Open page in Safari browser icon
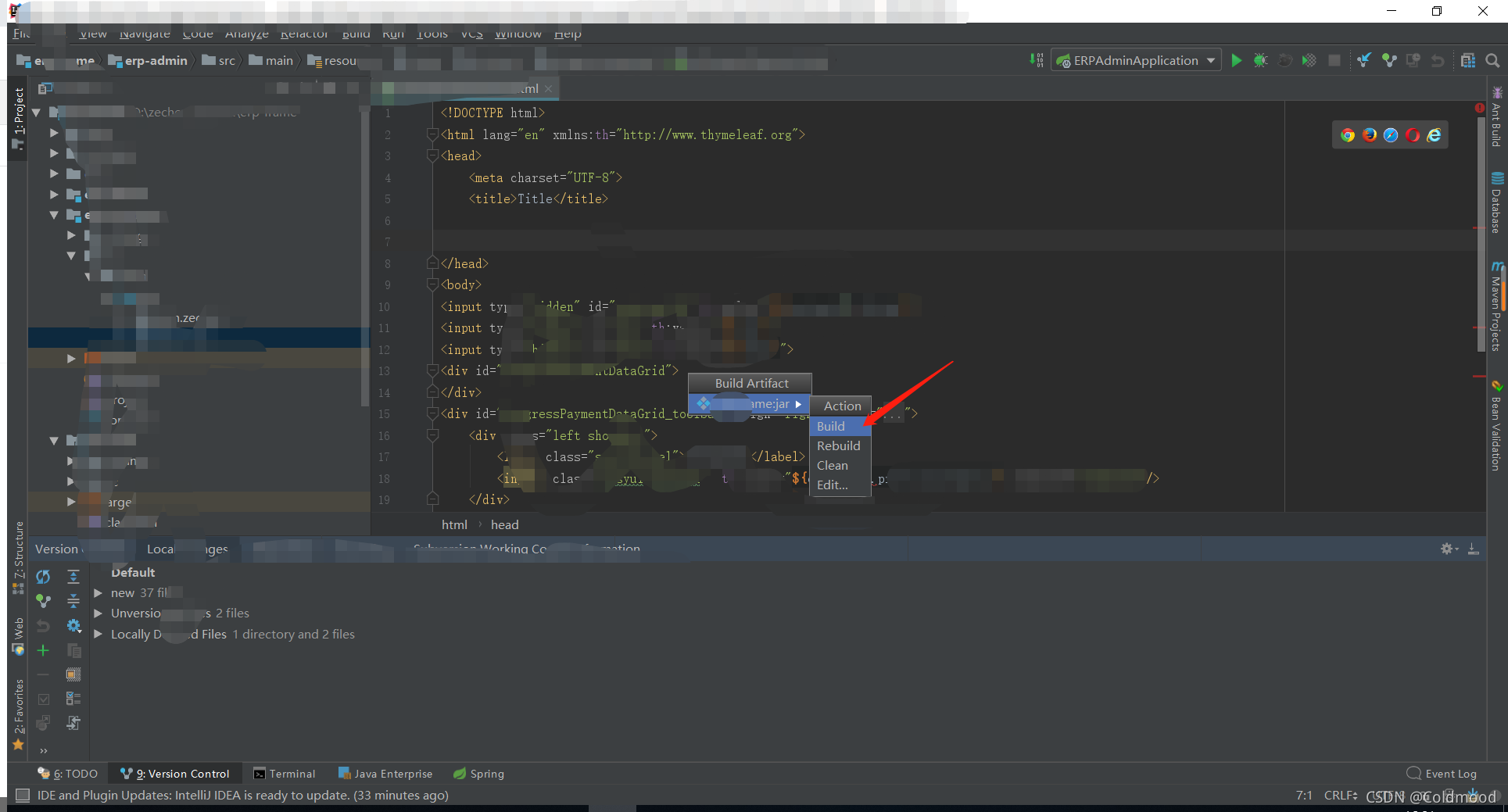Image resolution: width=1508 pixels, height=812 pixels. (x=1391, y=135)
